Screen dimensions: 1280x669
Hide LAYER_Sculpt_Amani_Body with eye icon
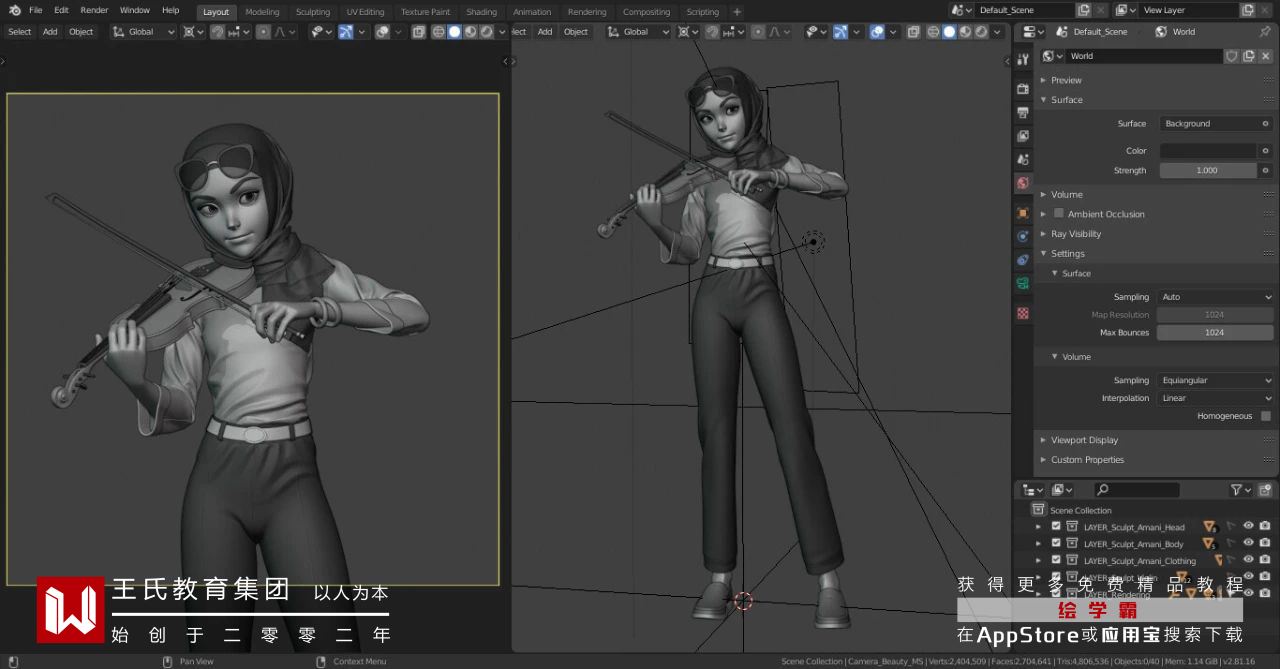tap(1248, 543)
